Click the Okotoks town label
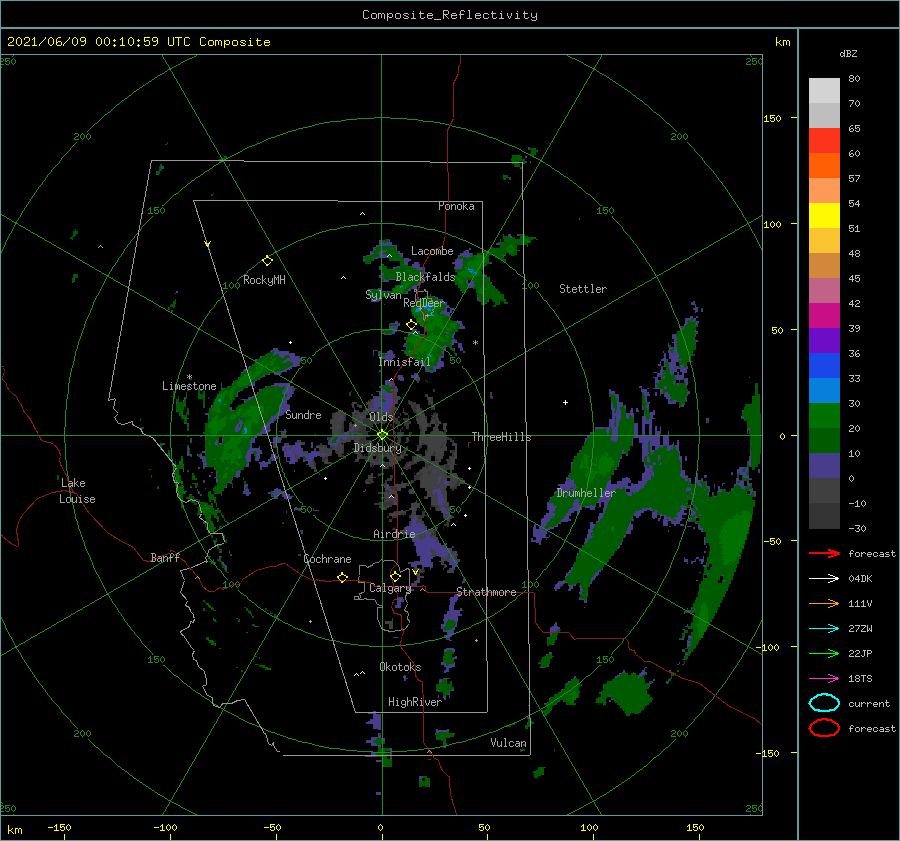 pyautogui.click(x=400, y=667)
